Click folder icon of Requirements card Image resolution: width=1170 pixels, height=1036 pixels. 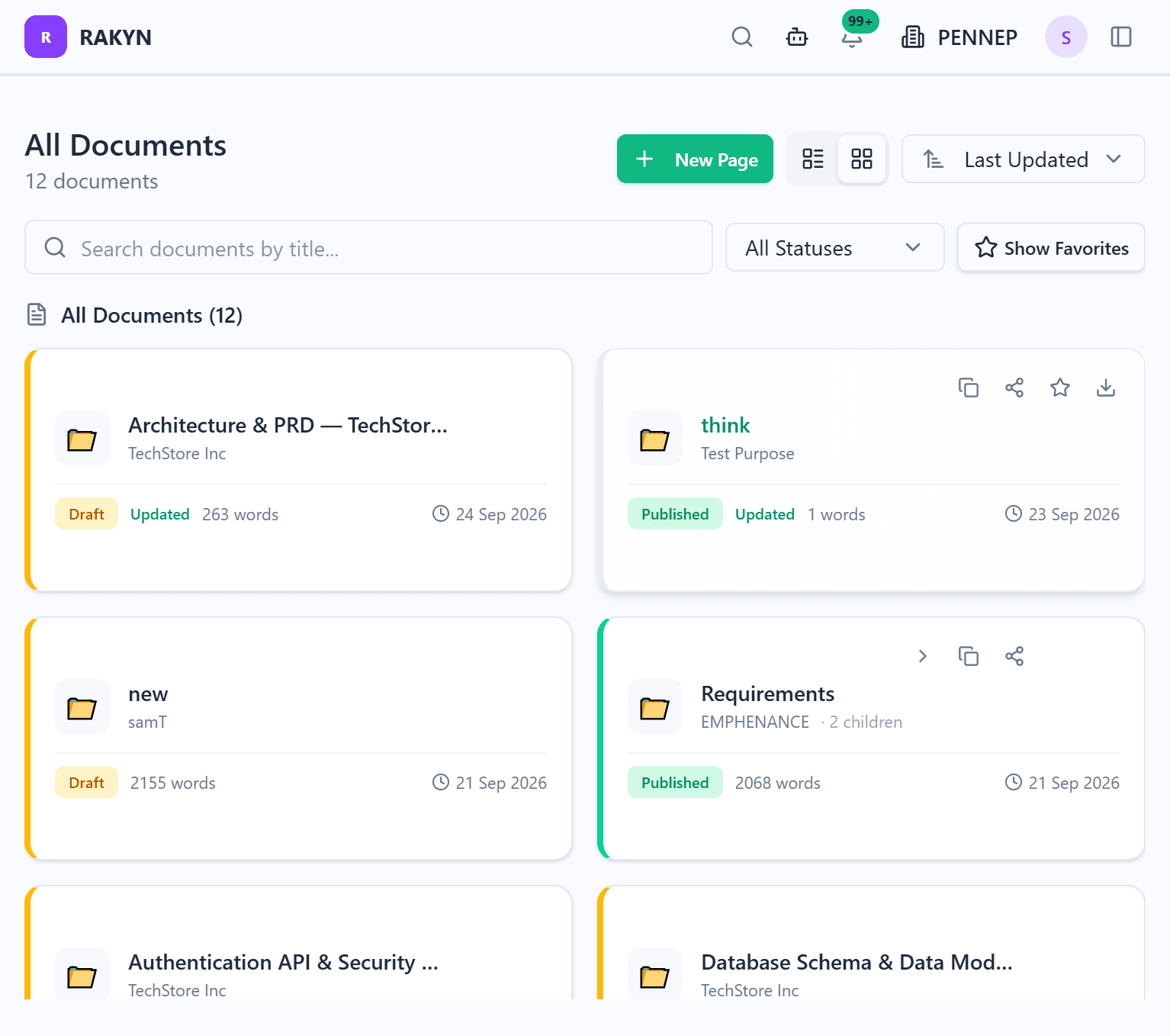tap(655, 706)
